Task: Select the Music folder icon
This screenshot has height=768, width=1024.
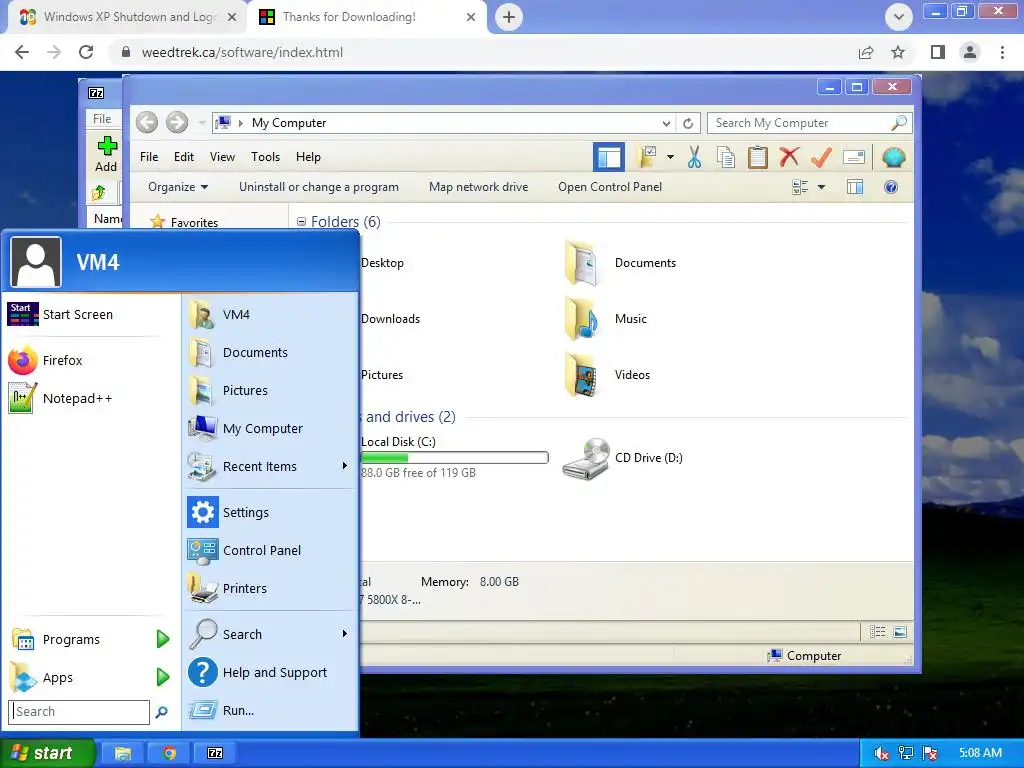Action: coord(581,319)
